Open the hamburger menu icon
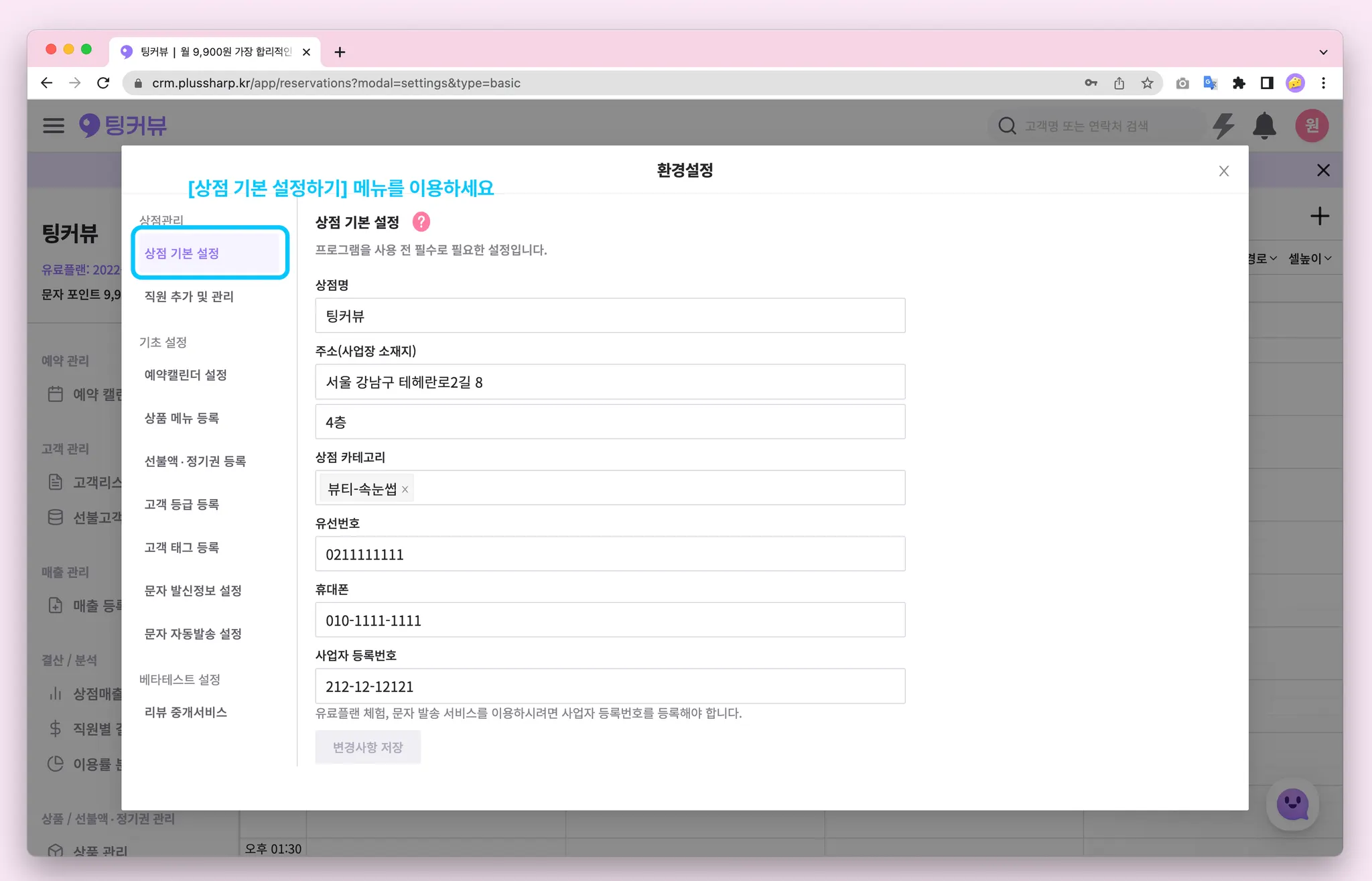The height and width of the screenshot is (881, 1372). coord(54,126)
